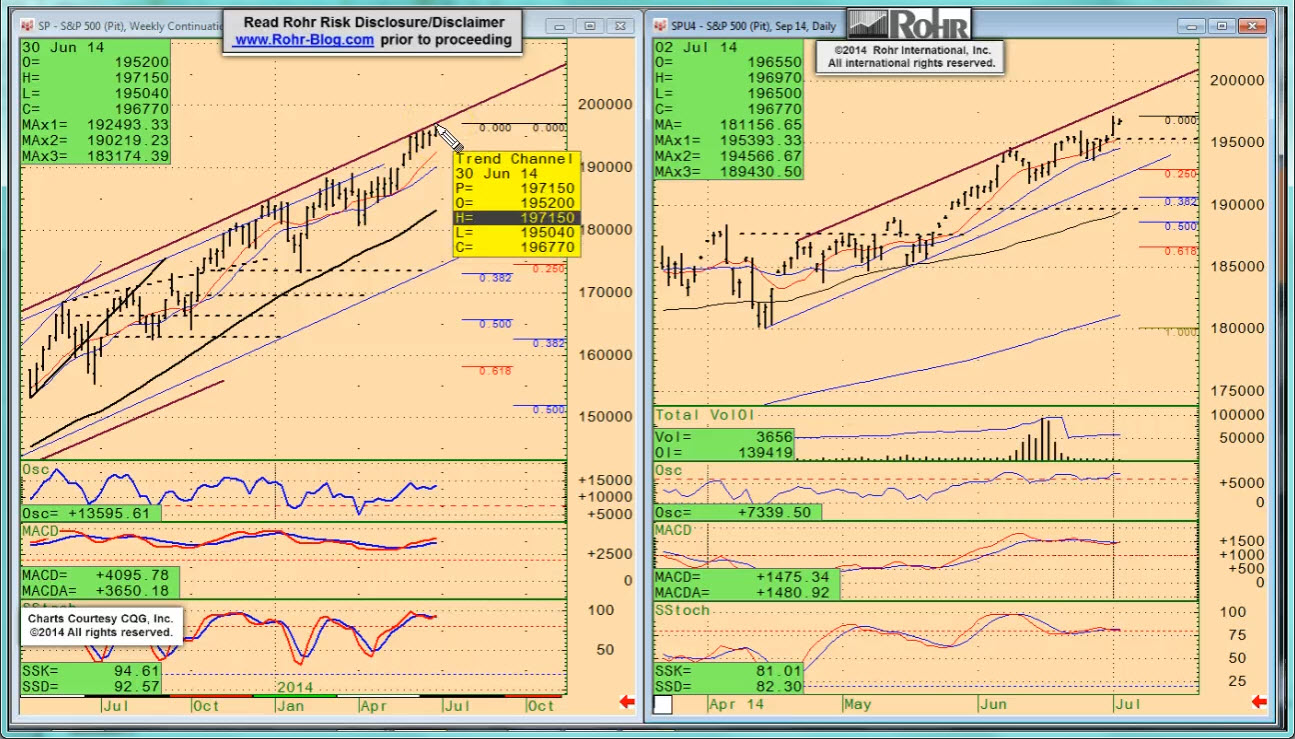This screenshot has height=739, width=1295.
Task: Click red arrow on daily chart time axis
Action: [1260, 702]
